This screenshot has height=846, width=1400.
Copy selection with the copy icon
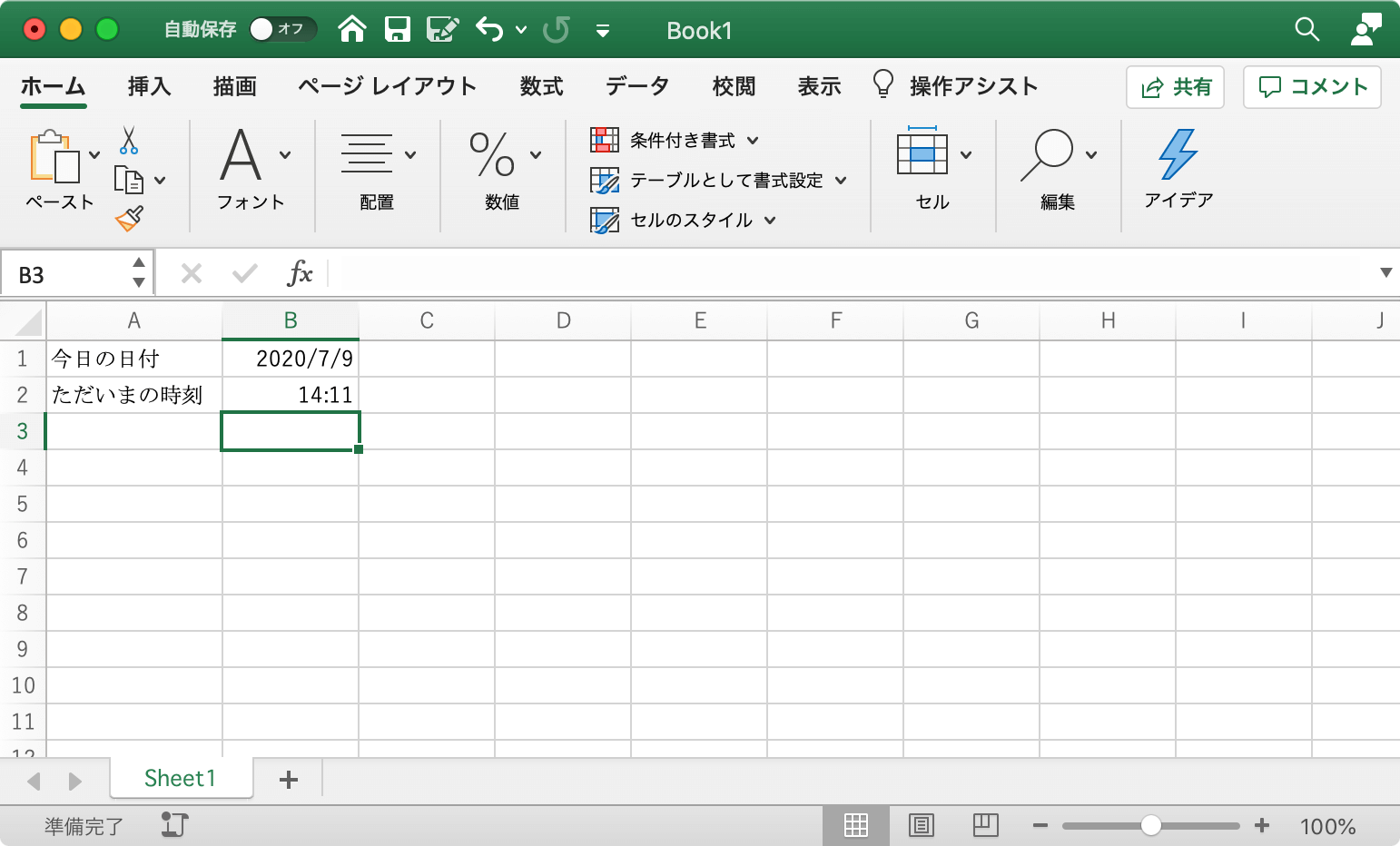click(129, 180)
